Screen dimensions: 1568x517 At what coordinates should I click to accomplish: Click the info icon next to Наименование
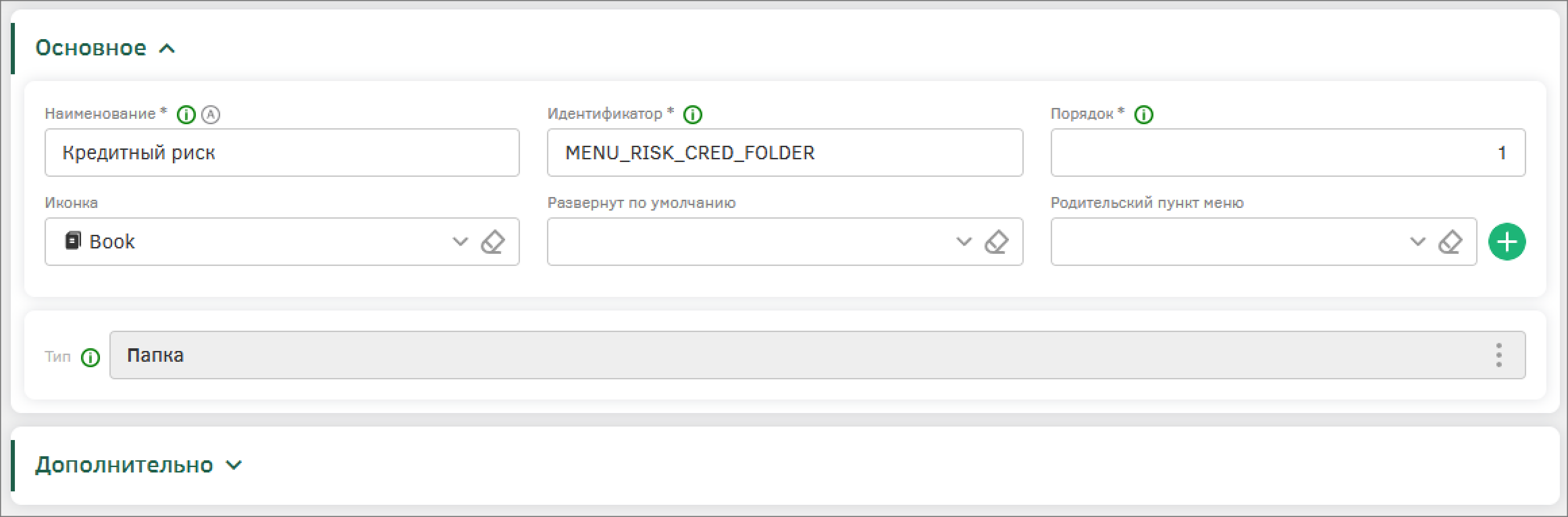point(186,115)
